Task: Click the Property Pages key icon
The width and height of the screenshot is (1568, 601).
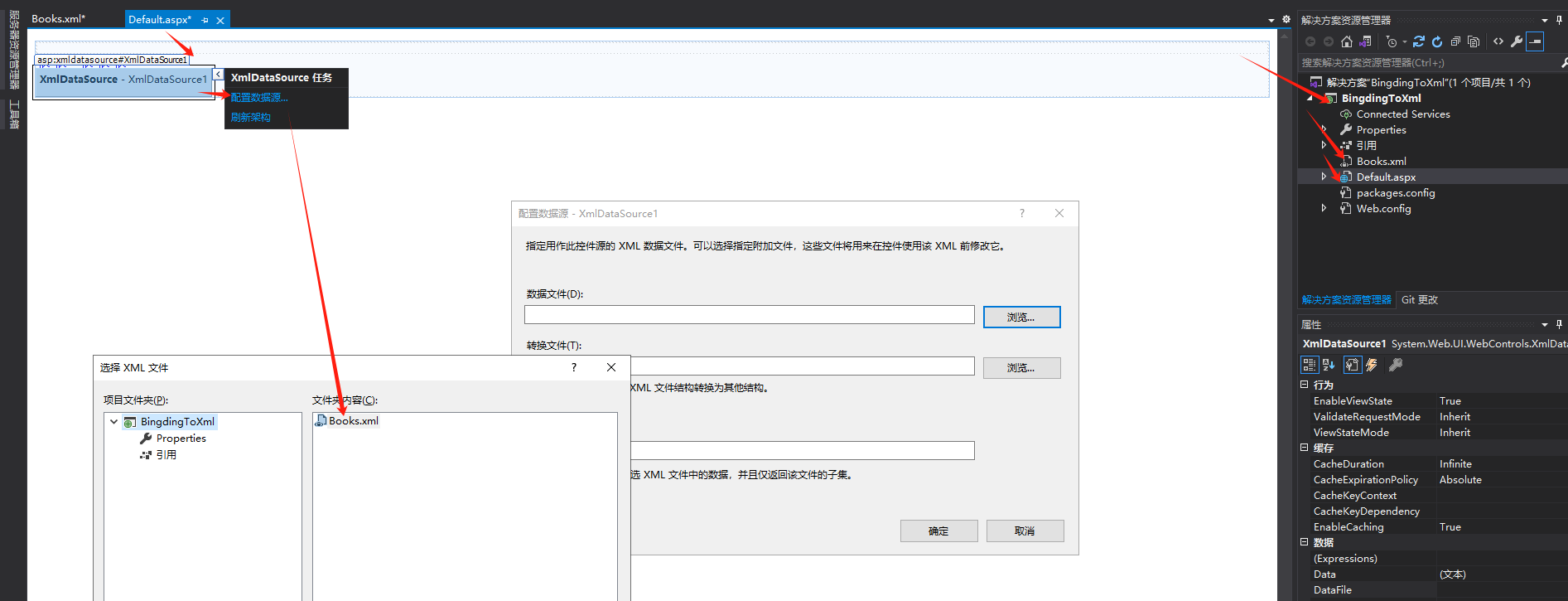Action: pyautogui.click(x=1396, y=365)
